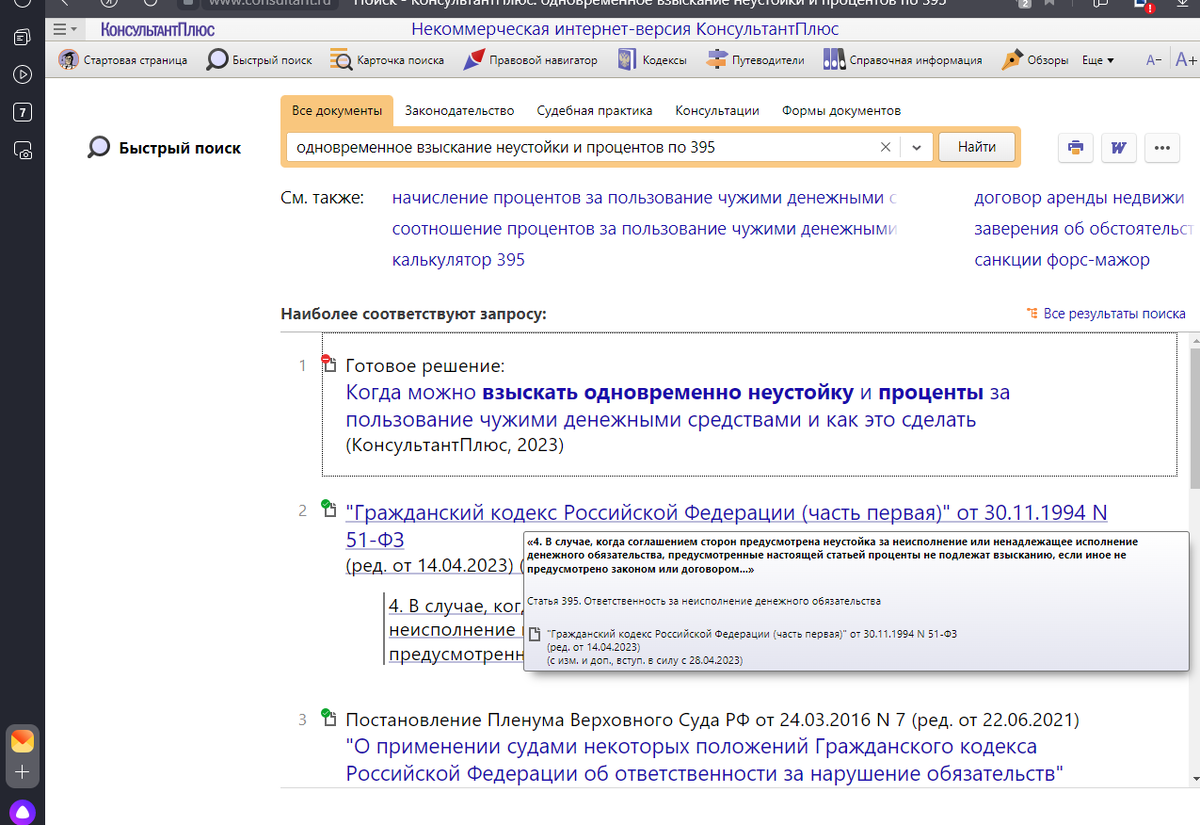The width and height of the screenshot is (1200, 825).
Task: Click Все результаты поиска link
Action: coord(1107,313)
